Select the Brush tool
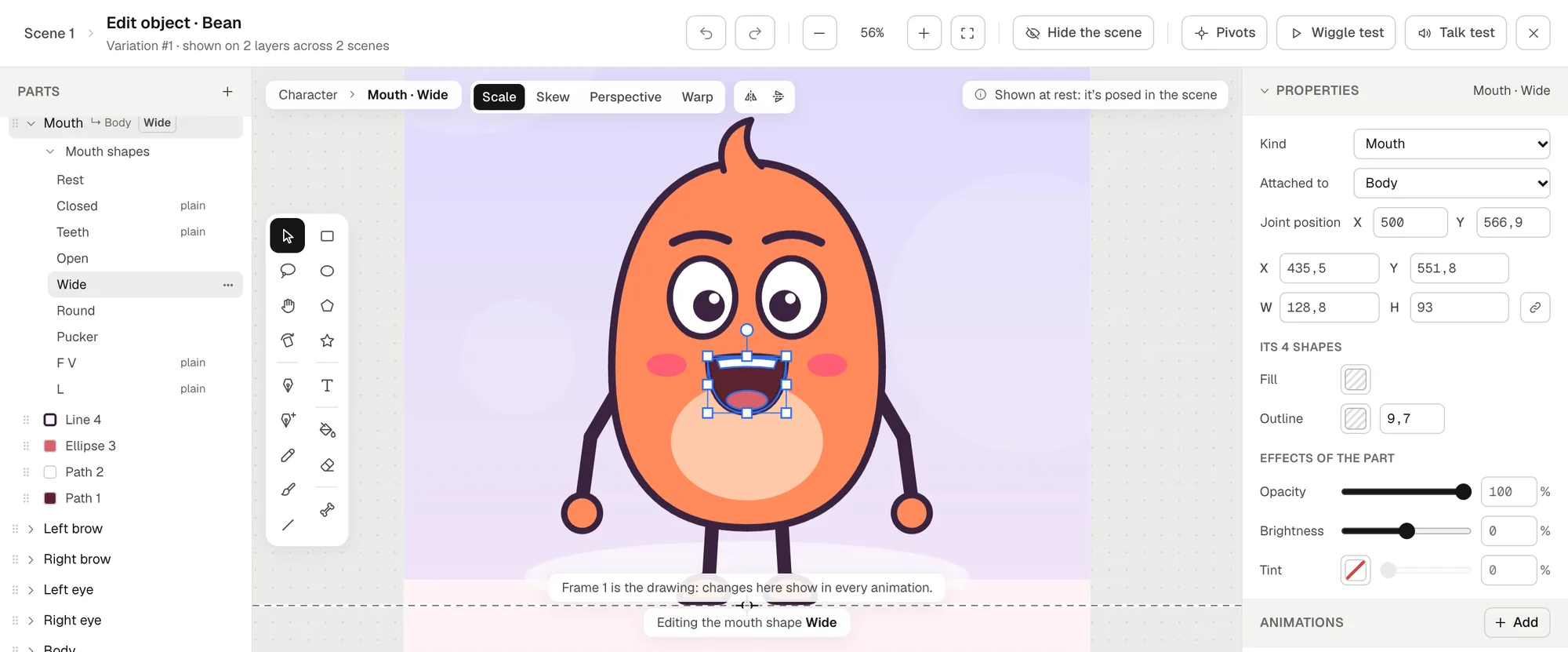 (x=288, y=490)
